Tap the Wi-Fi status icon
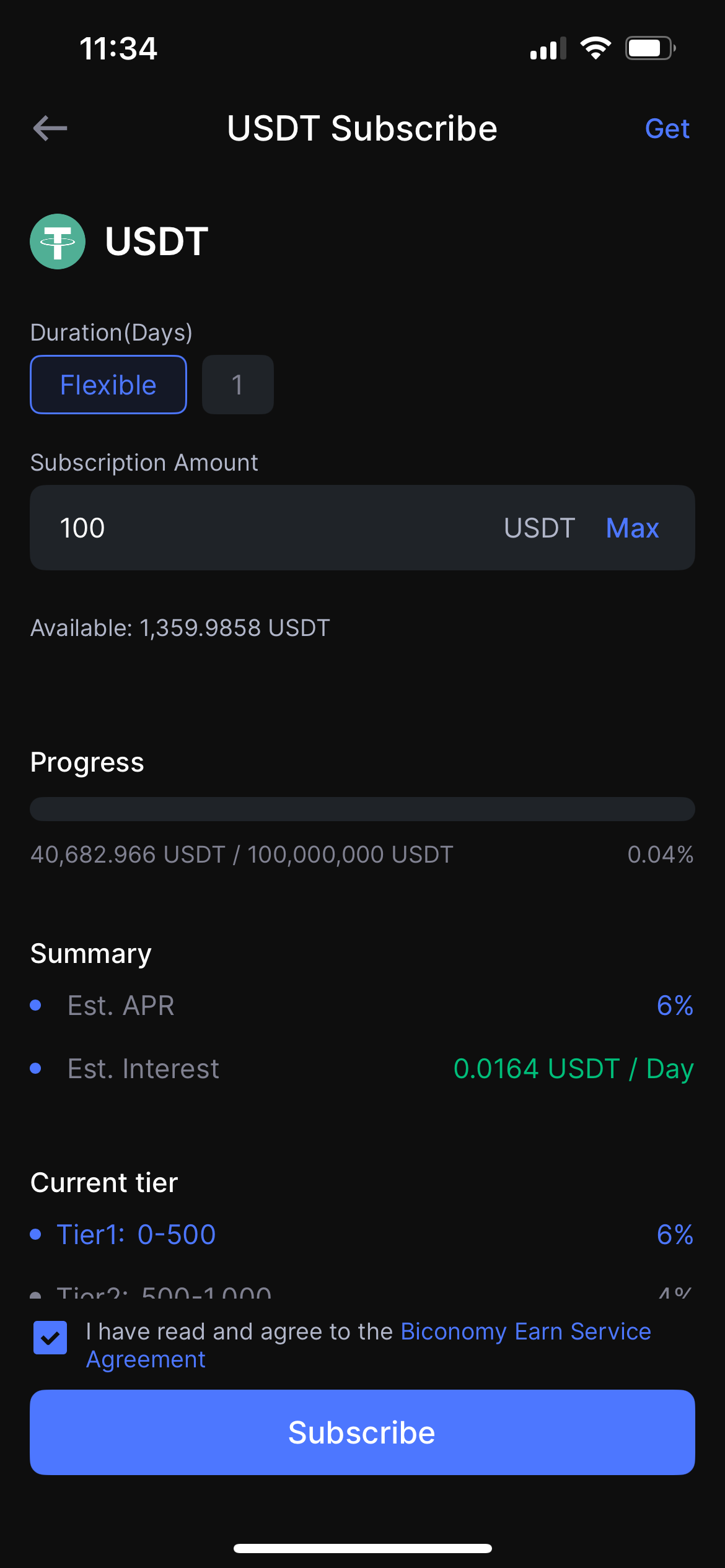The width and height of the screenshot is (725, 1568). 595,48
